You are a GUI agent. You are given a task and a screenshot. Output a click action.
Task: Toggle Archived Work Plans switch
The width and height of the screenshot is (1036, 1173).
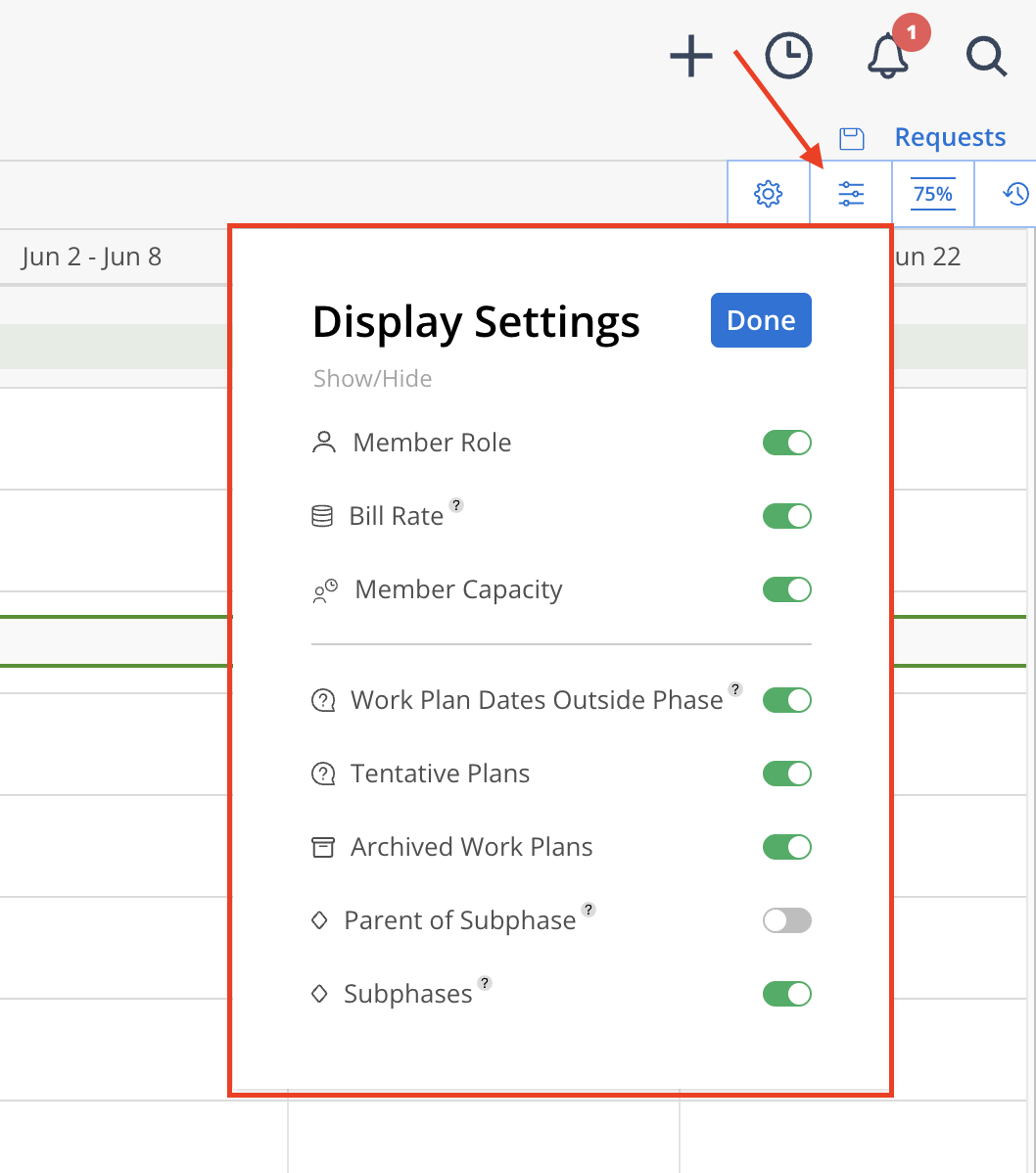[787, 847]
